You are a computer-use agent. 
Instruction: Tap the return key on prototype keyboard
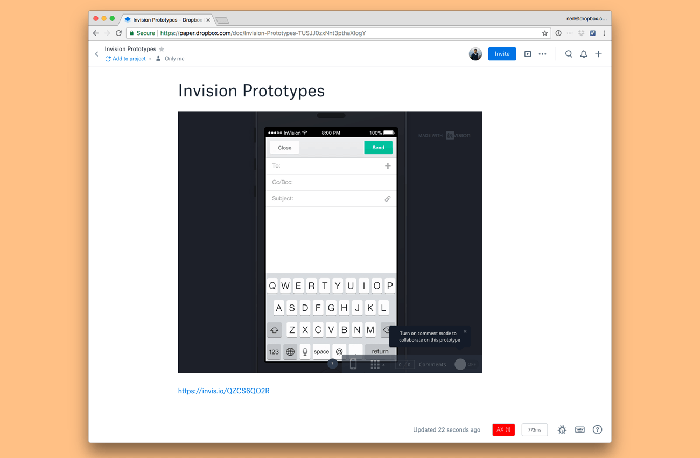click(x=380, y=352)
